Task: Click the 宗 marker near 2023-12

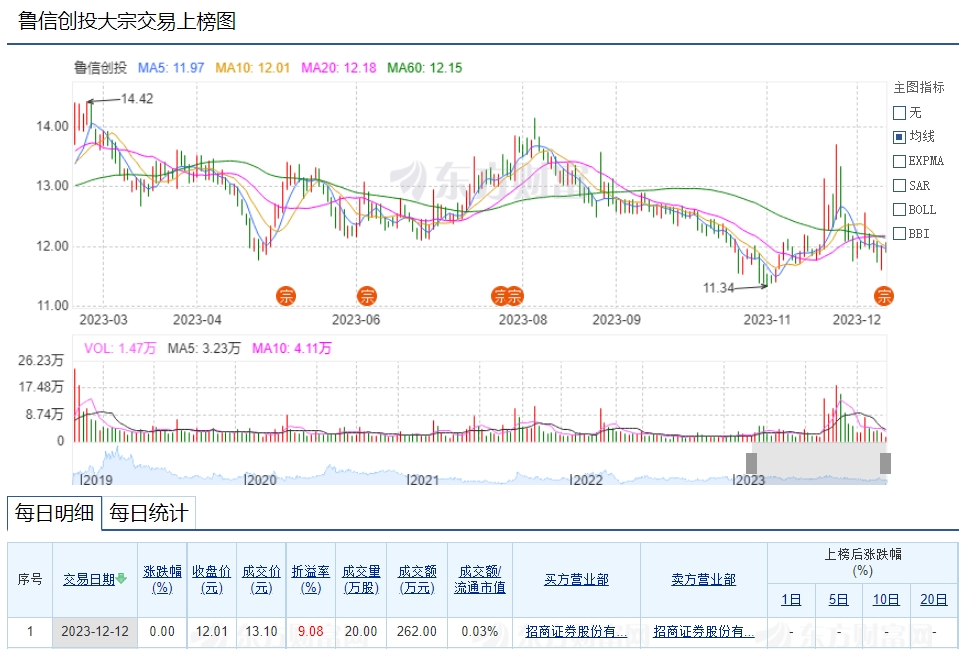Action: coord(884,295)
